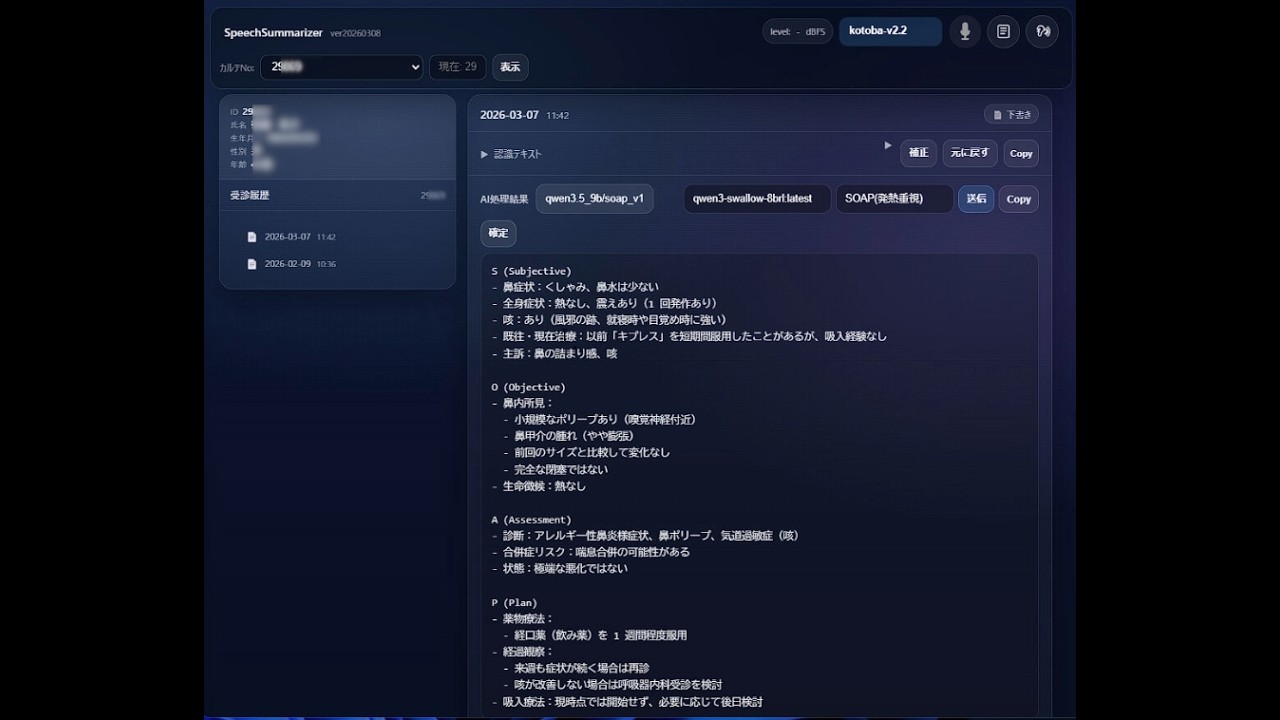Copy the AI result with Copy button
The image size is (1280, 720).
pyautogui.click(x=1019, y=199)
